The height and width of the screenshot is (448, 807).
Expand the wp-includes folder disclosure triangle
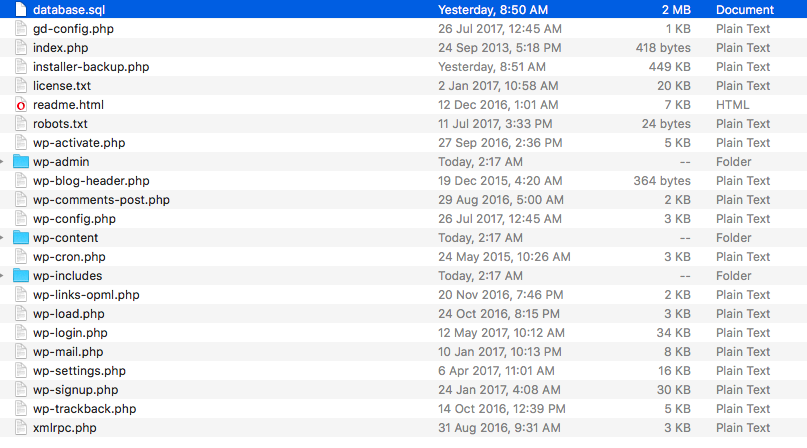coord(2,275)
